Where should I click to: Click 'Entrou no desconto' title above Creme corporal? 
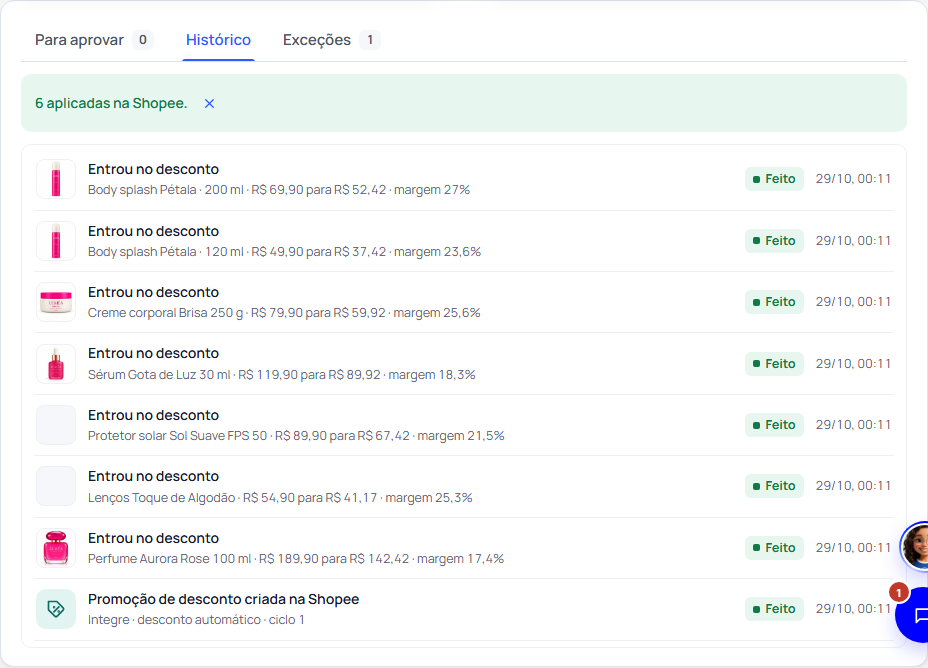click(x=153, y=292)
